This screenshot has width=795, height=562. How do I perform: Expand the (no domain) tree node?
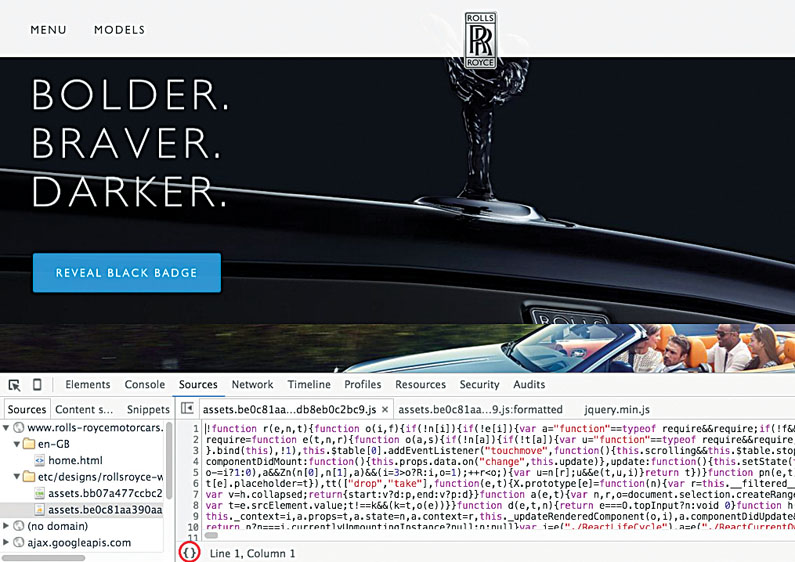tap(6, 526)
